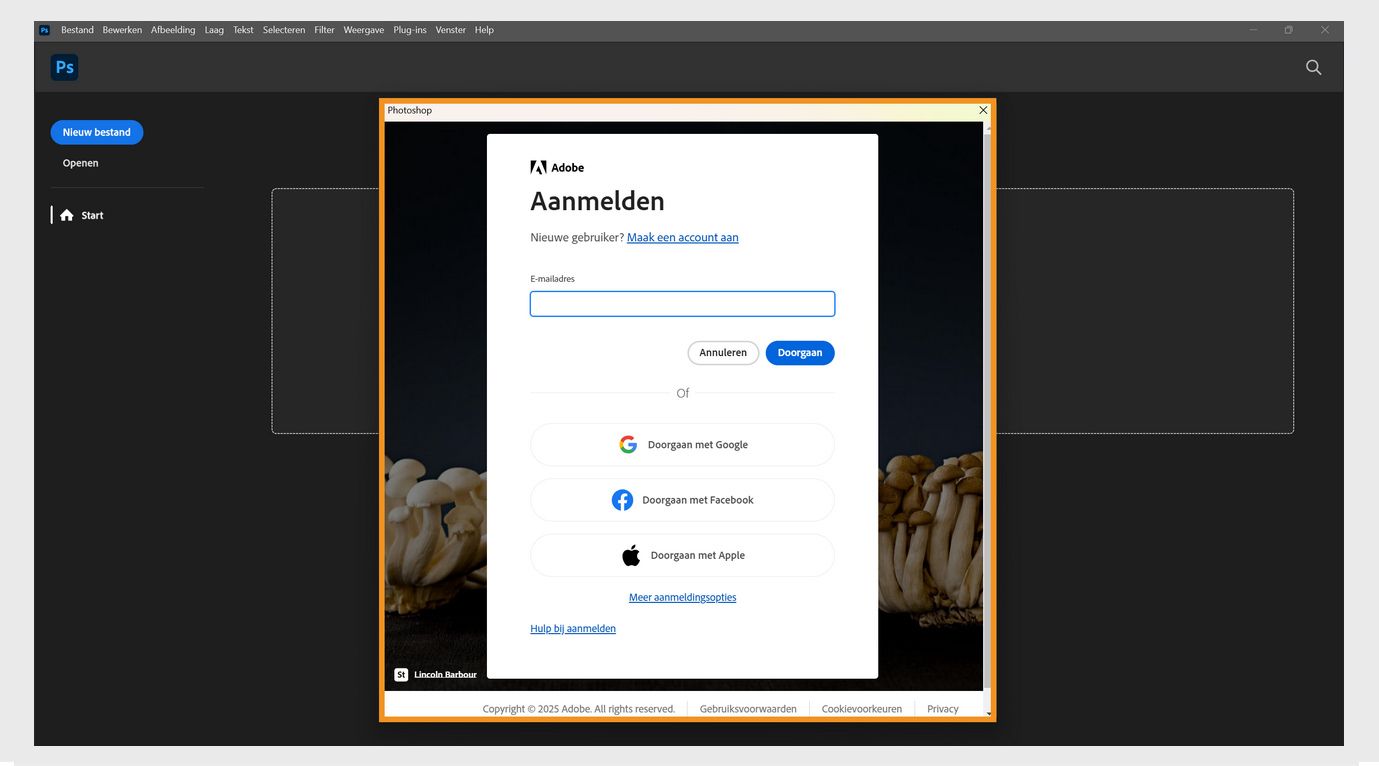1379x766 pixels.
Task: Click the Openen button
Action: pos(80,163)
